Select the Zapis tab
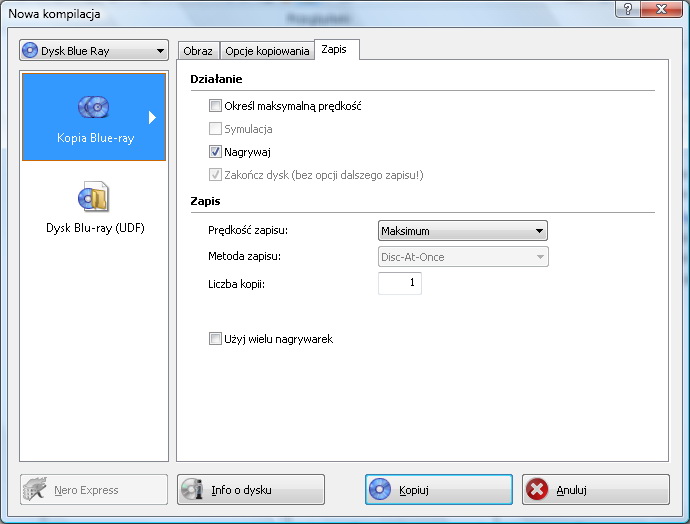The width and height of the screenshot is (690, 524). tap(336, 49)
